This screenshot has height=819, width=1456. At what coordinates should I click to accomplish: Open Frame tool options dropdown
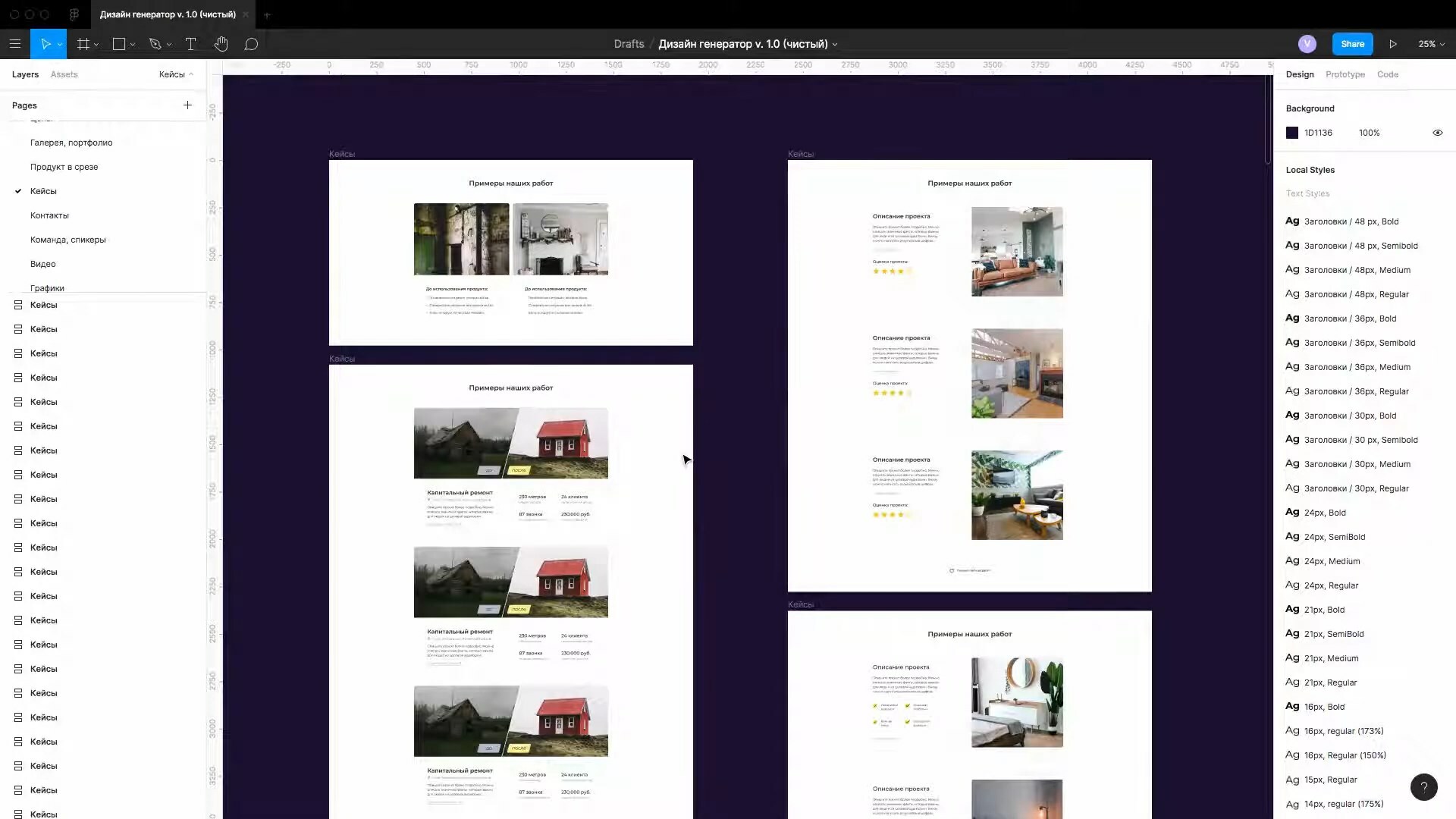coord(96,45)
